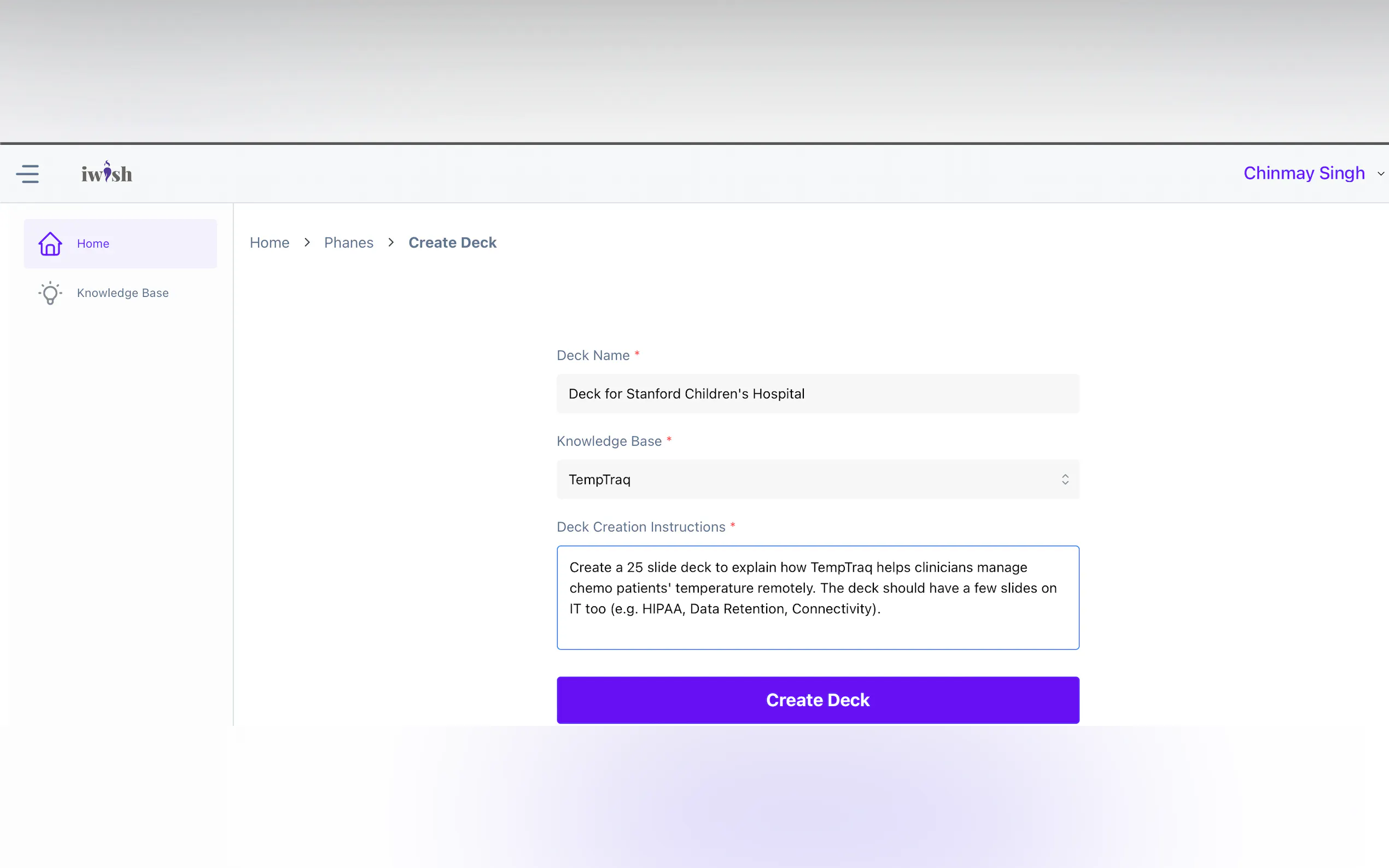Click into the Deck Name input field
This screenshot has width=1389, height=868.
point(817,394)
